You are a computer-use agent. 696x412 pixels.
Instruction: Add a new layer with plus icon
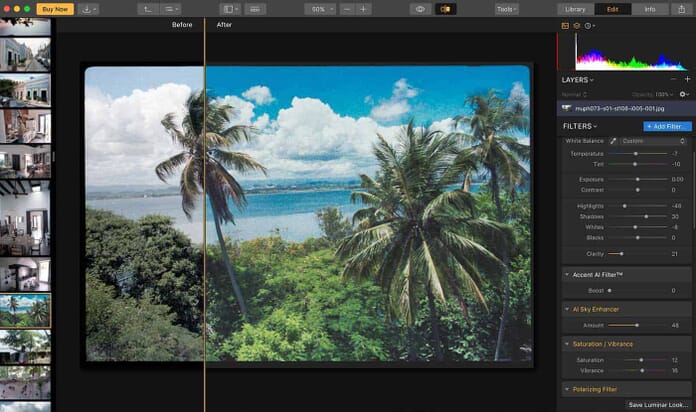click(688, 79)
